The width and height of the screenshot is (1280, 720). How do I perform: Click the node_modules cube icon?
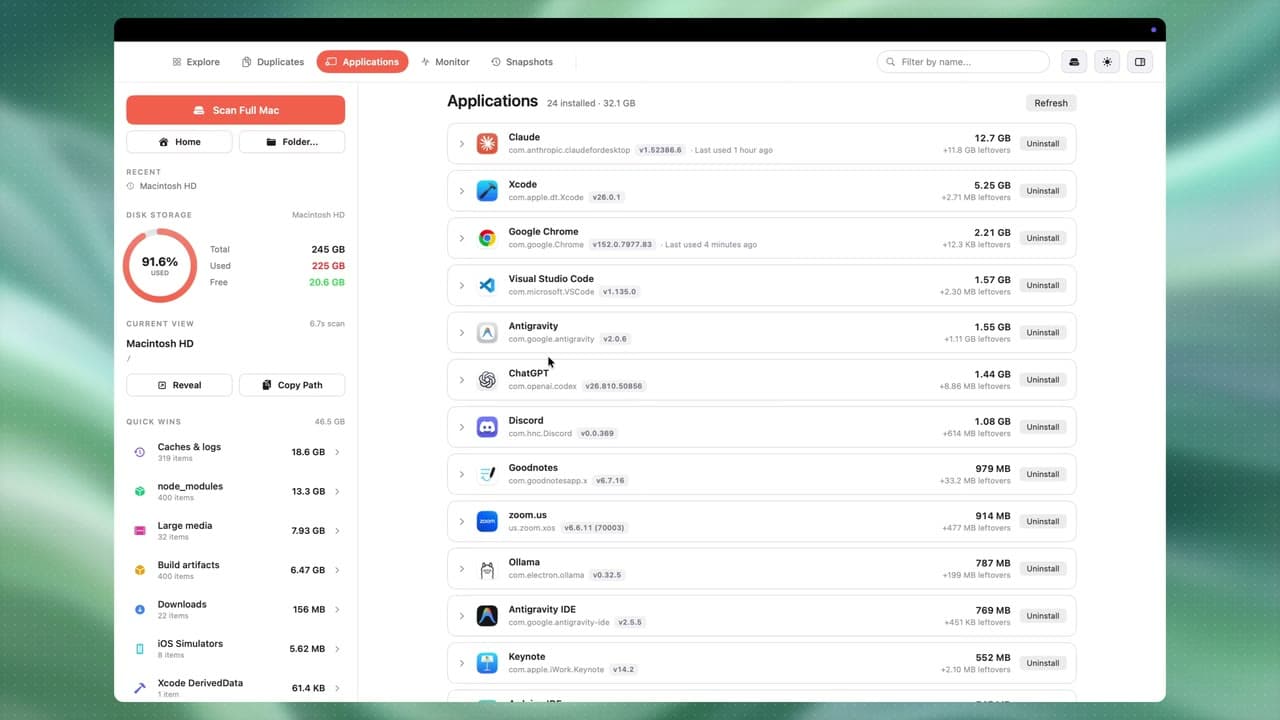click(140, 491)
